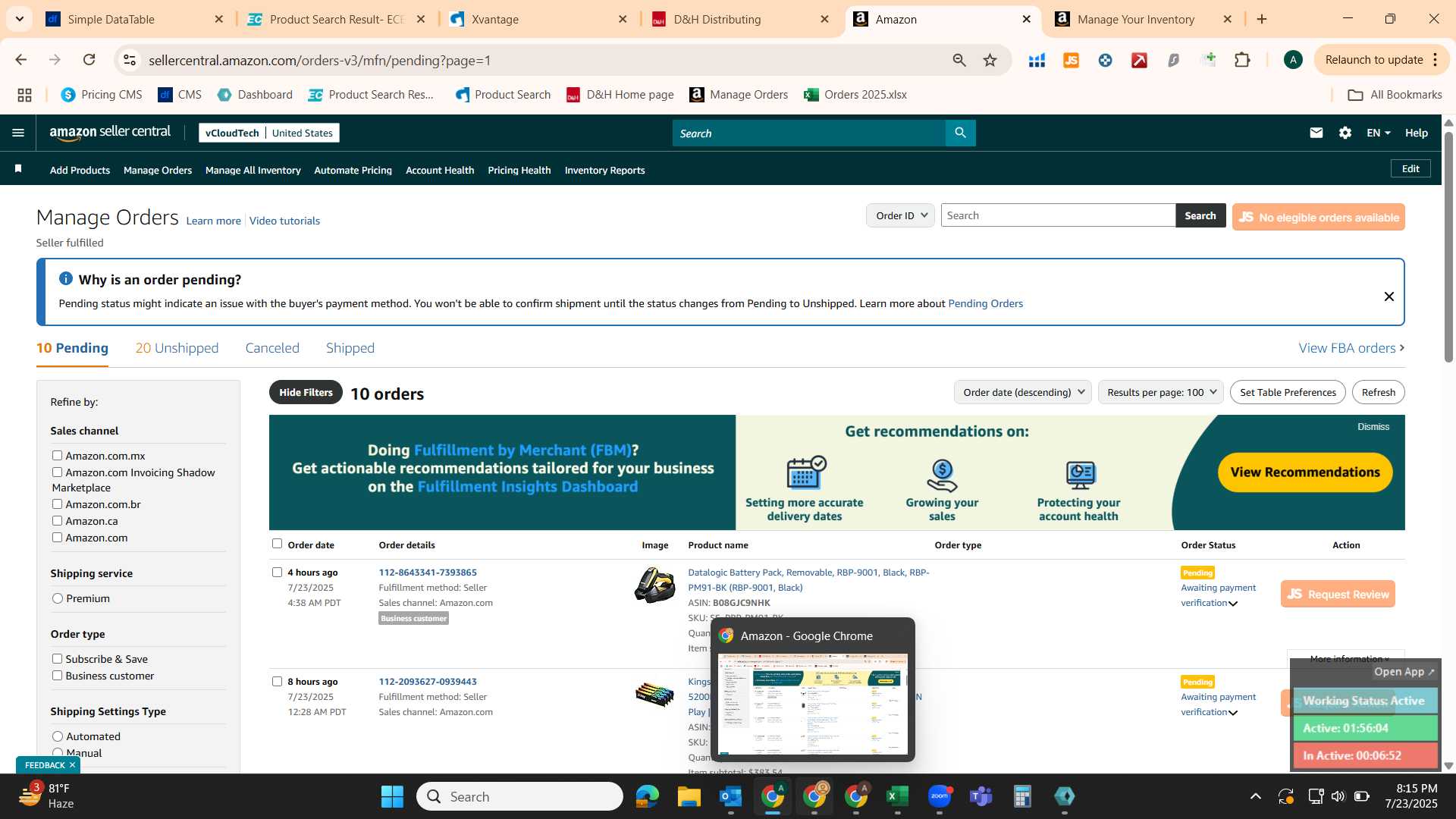This screenshot has width=1456, height=819.
Task: Tick the select-all orders header checkbox
Action: coord(277,543)
